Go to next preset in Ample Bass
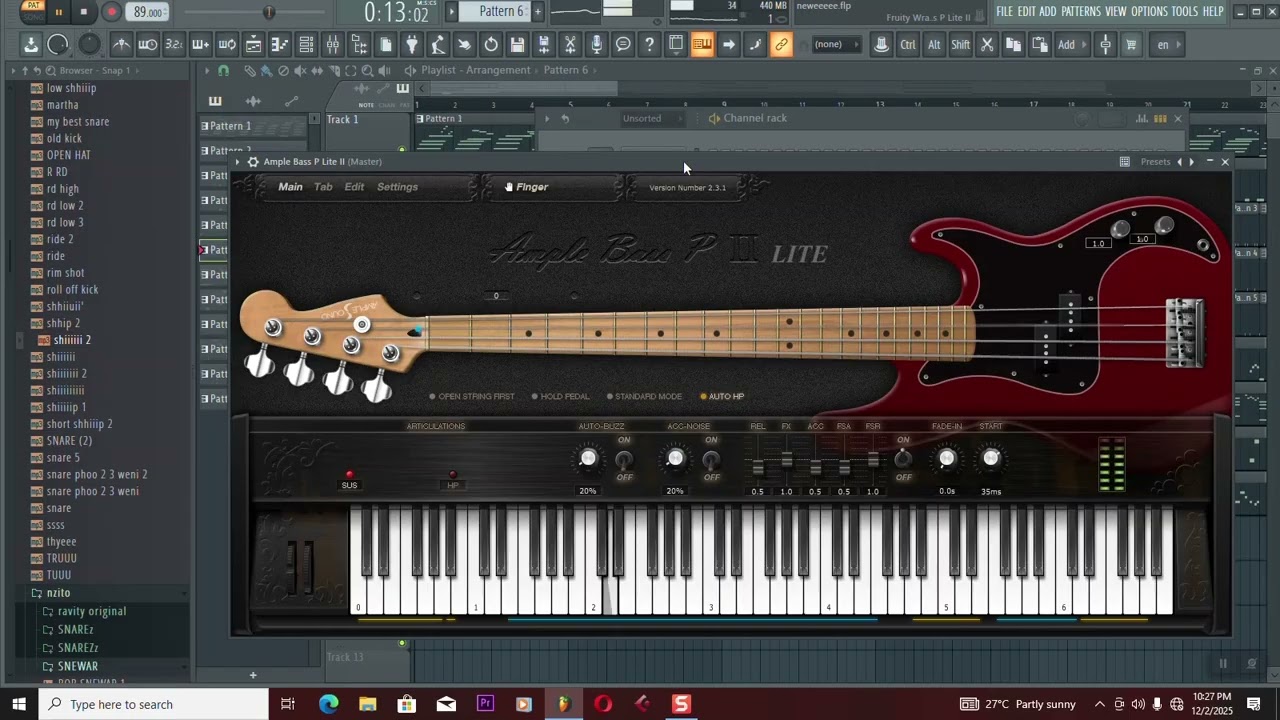This screenshot has height=720, width=1280. [1191, 162]
